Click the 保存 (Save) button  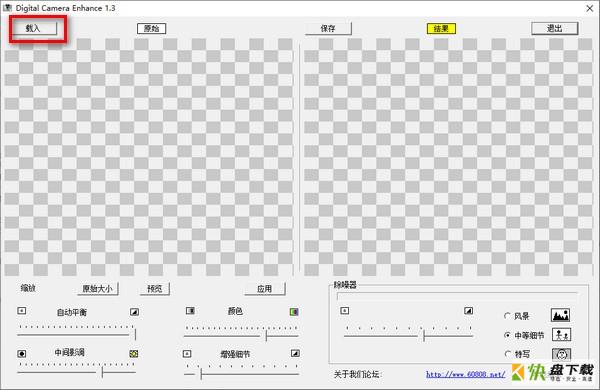pyautogui.click(x=328, y=28)
